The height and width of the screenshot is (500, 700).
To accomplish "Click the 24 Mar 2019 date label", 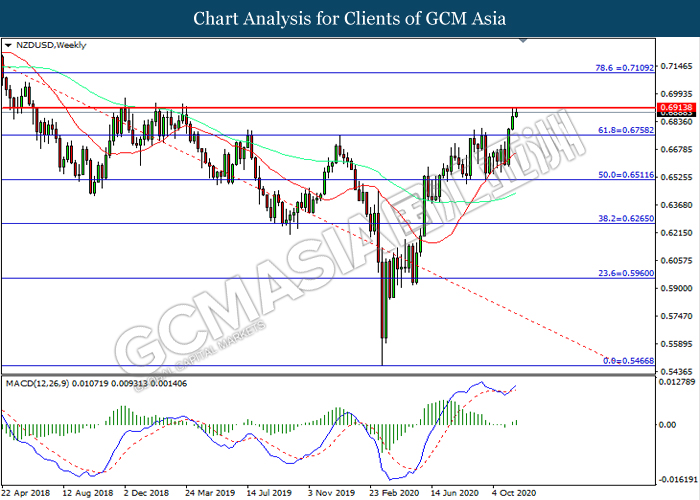I will click(x=210, y=493).
